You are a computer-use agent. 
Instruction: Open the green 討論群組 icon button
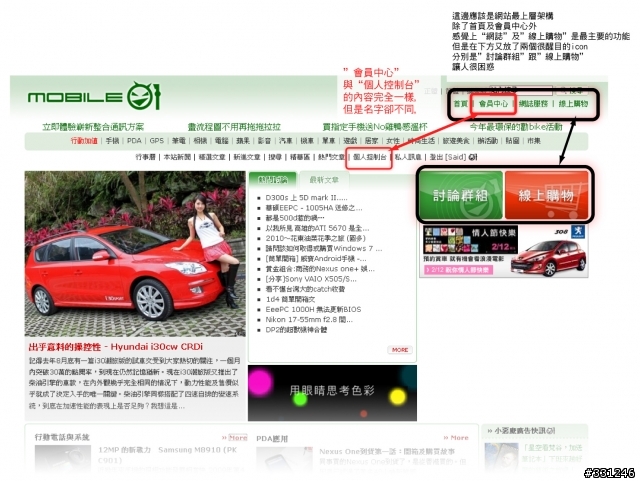pyautogui.click(x=461, y=195)
